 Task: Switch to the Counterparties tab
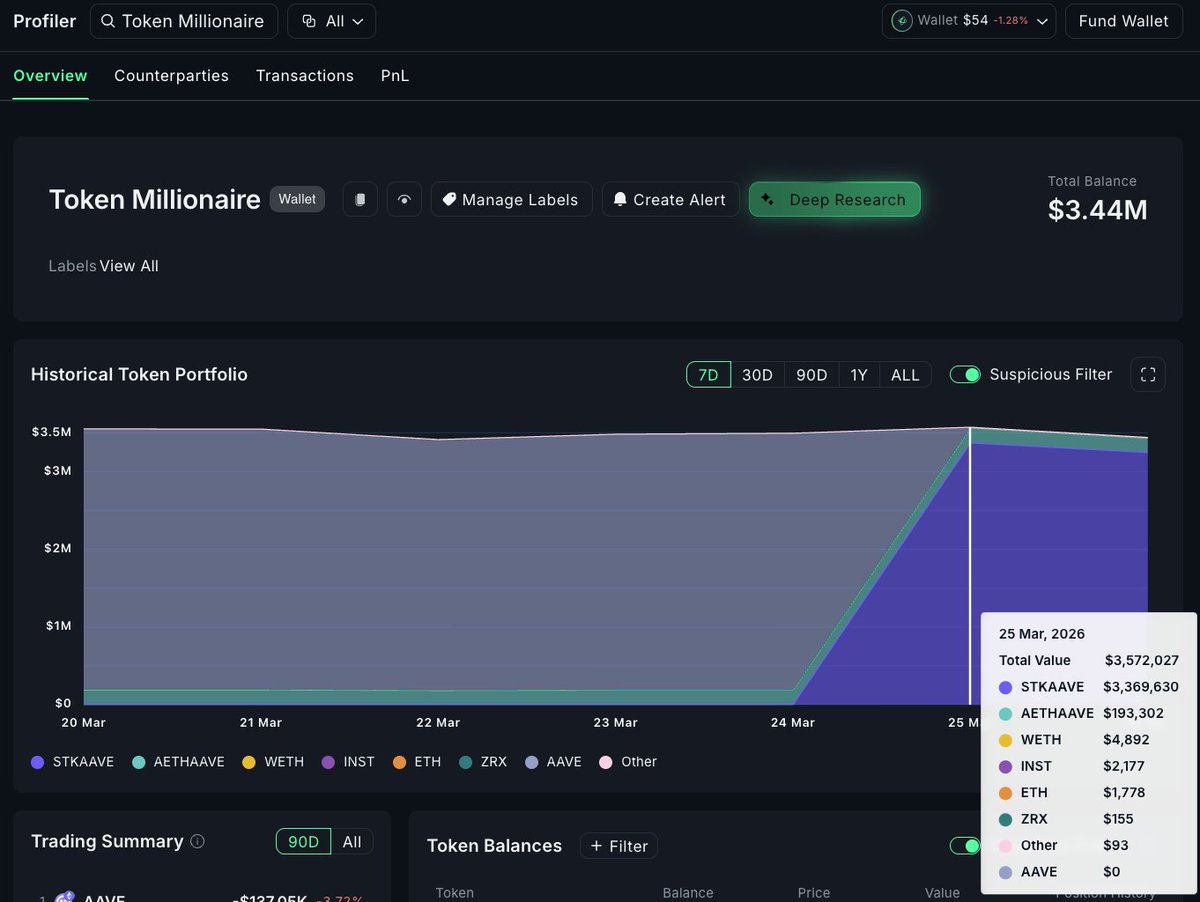pyautogui.click(x=171, y=76)
